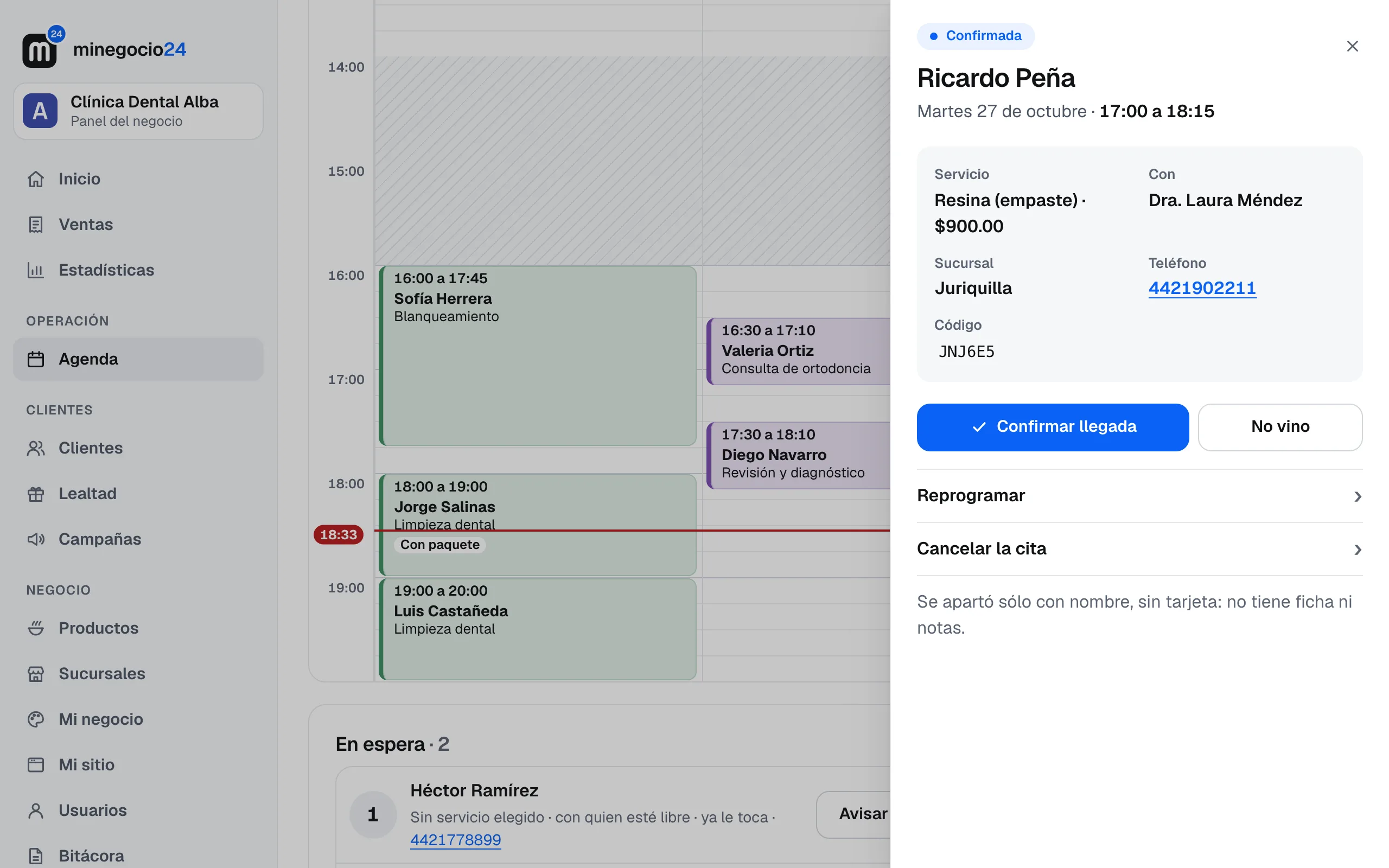Click the Ventas receipt icon
The width and height of the screenshot is (1389, 868).
tap(36, 225)
